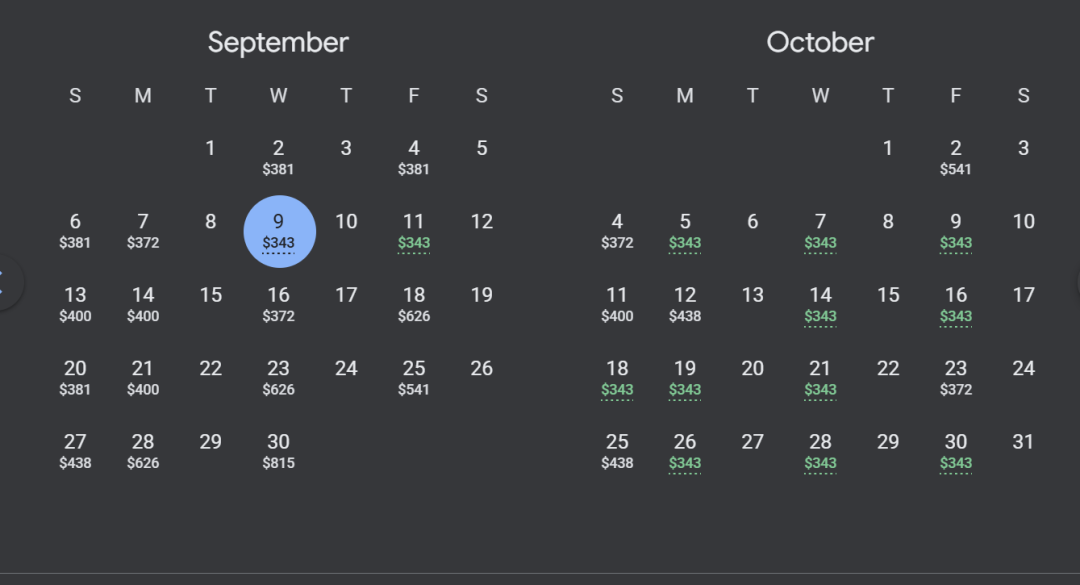Select September 14 at $400
Viewport: 1080px width, 585px height.
pyautogui.click(x=143, y=305)
